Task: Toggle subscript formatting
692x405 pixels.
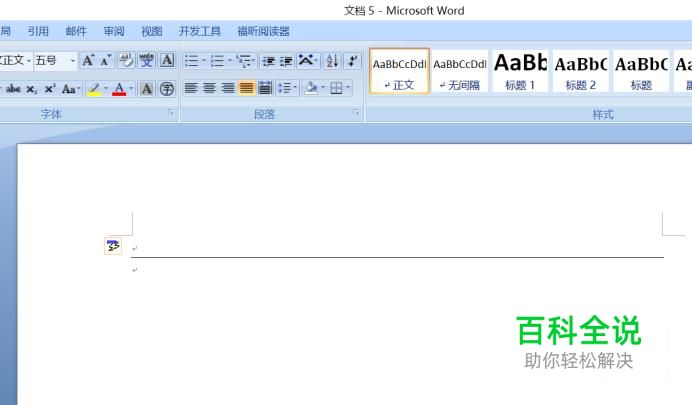Action: pos(31,89)
